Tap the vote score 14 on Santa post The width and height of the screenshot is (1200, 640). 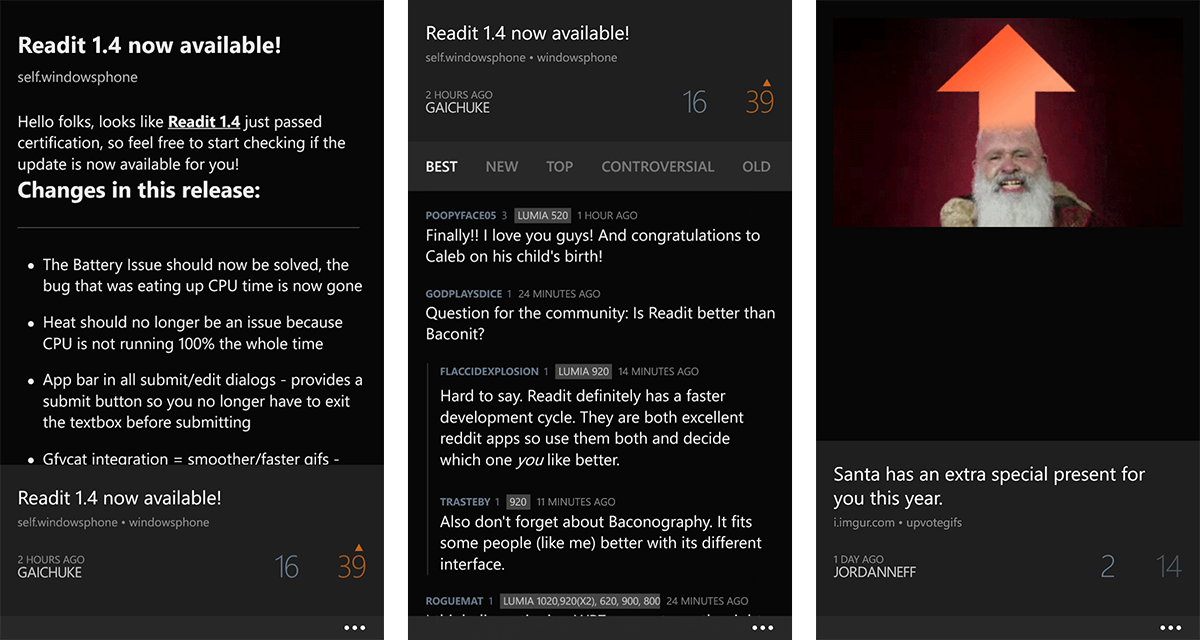(1170, 567)
